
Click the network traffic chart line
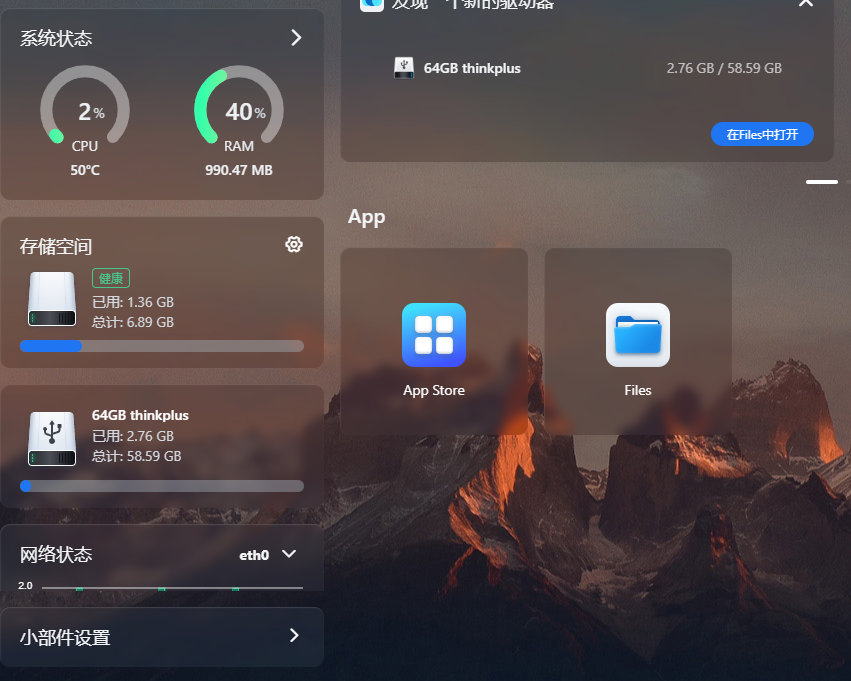172,588
